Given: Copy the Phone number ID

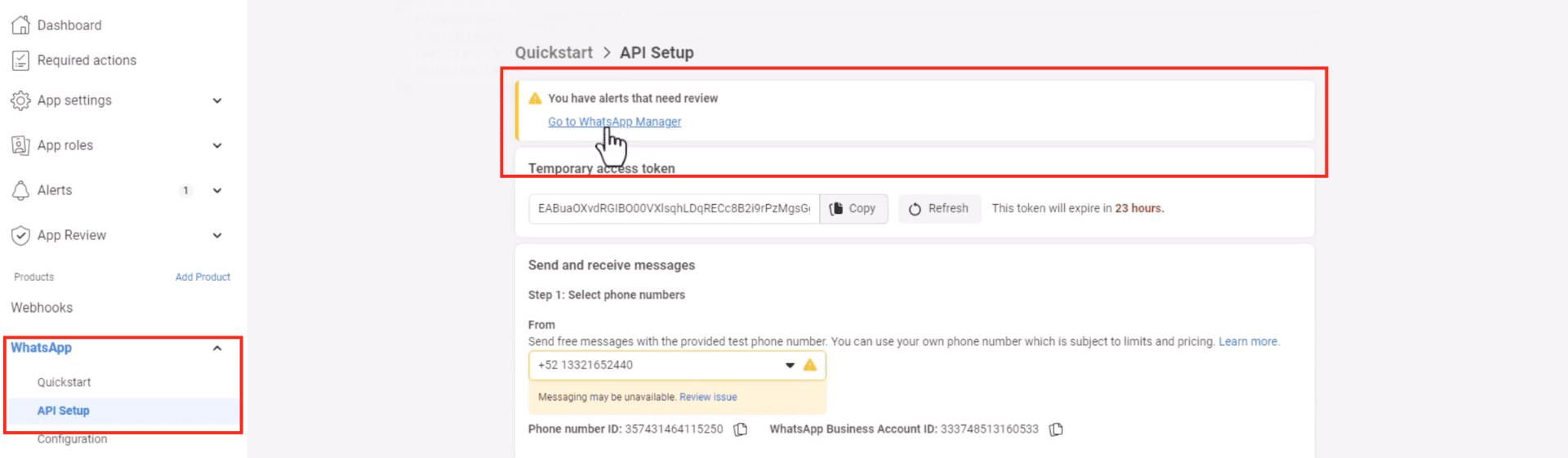Looking at the screenshot, I should [741, 429].
